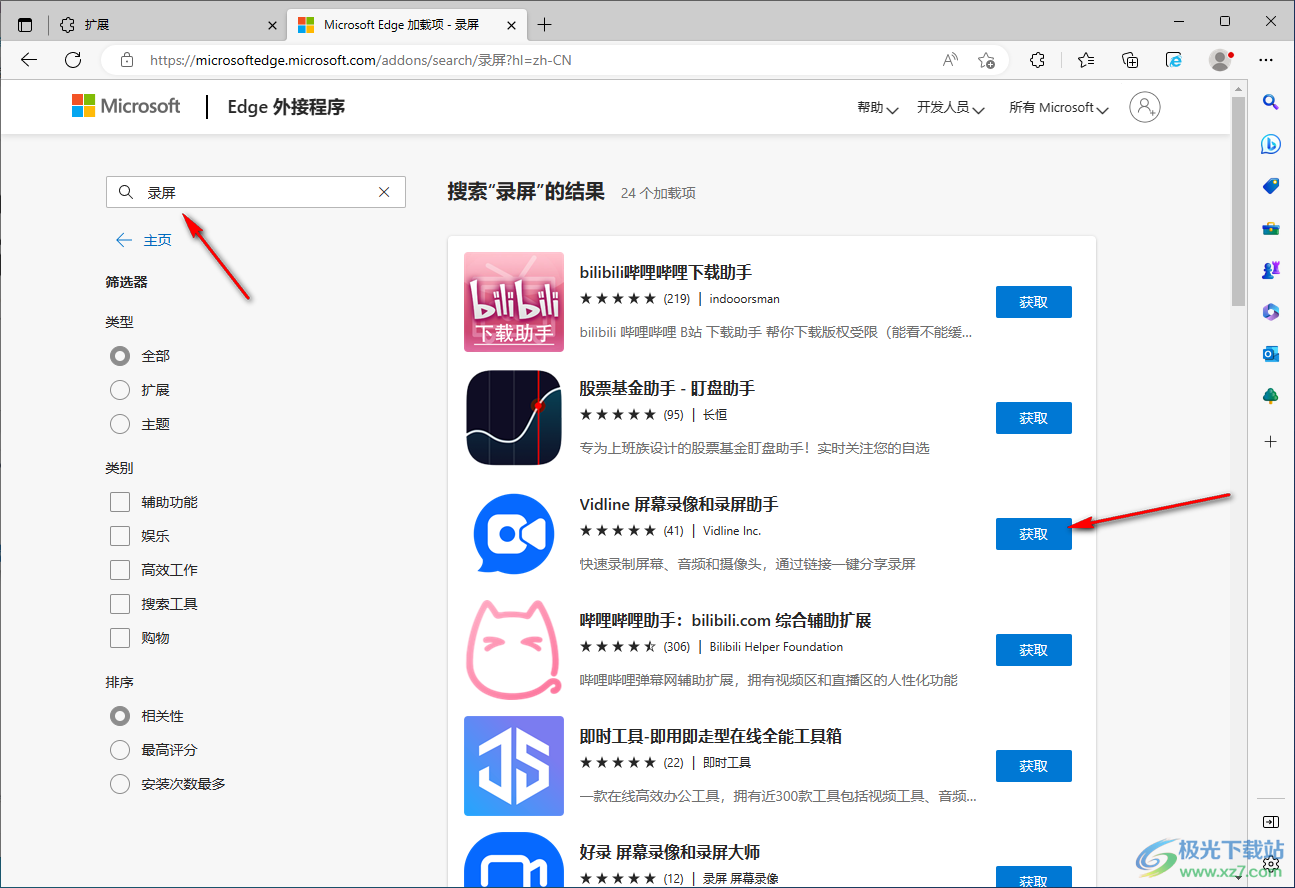Sort by 安装次数最多 radio button

pos(120,784)
